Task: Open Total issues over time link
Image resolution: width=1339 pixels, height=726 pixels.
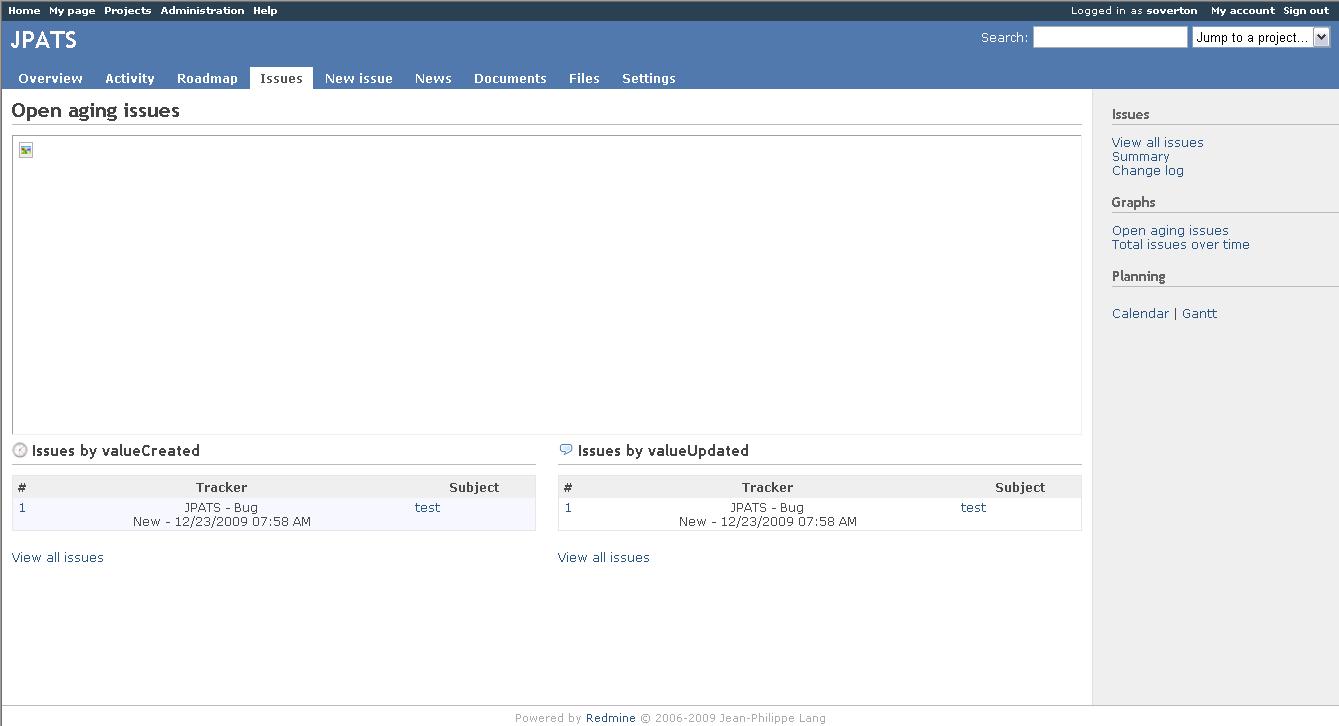Action: [1181, 244]
